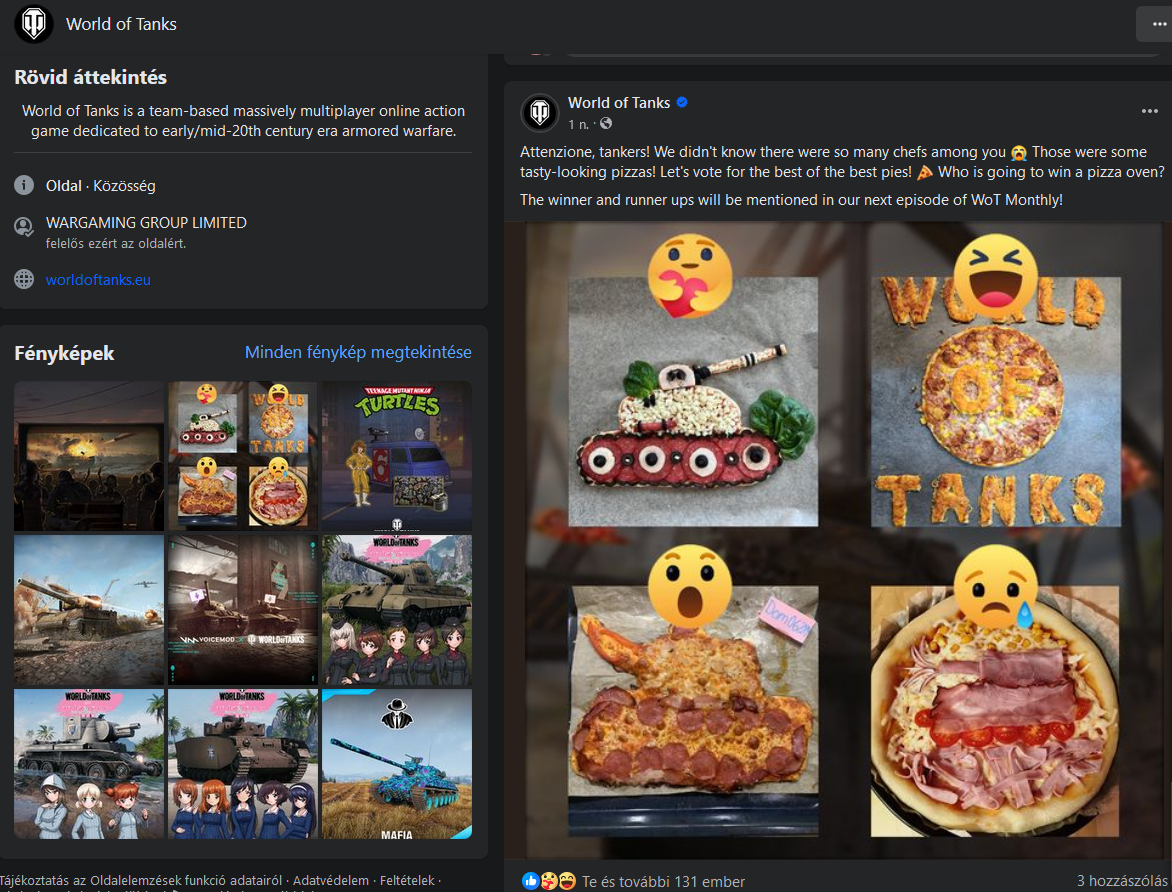1172x892 pixels.
Task: Click the Feltételek footer link
Action: [x=407, y=880]
